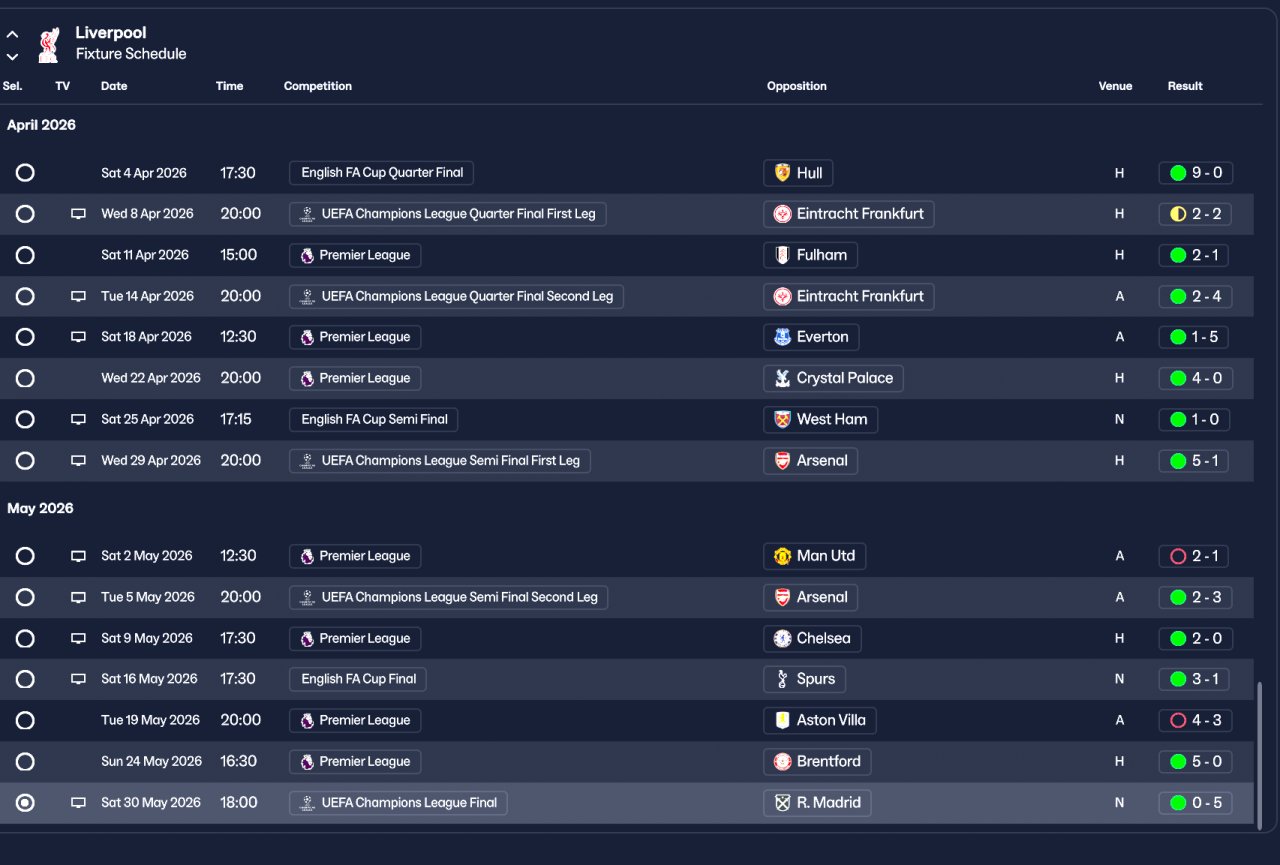This screenshot has width=1280, height=865.
Task: Click the 17:15 kick-off time
Action: [236, 419]
